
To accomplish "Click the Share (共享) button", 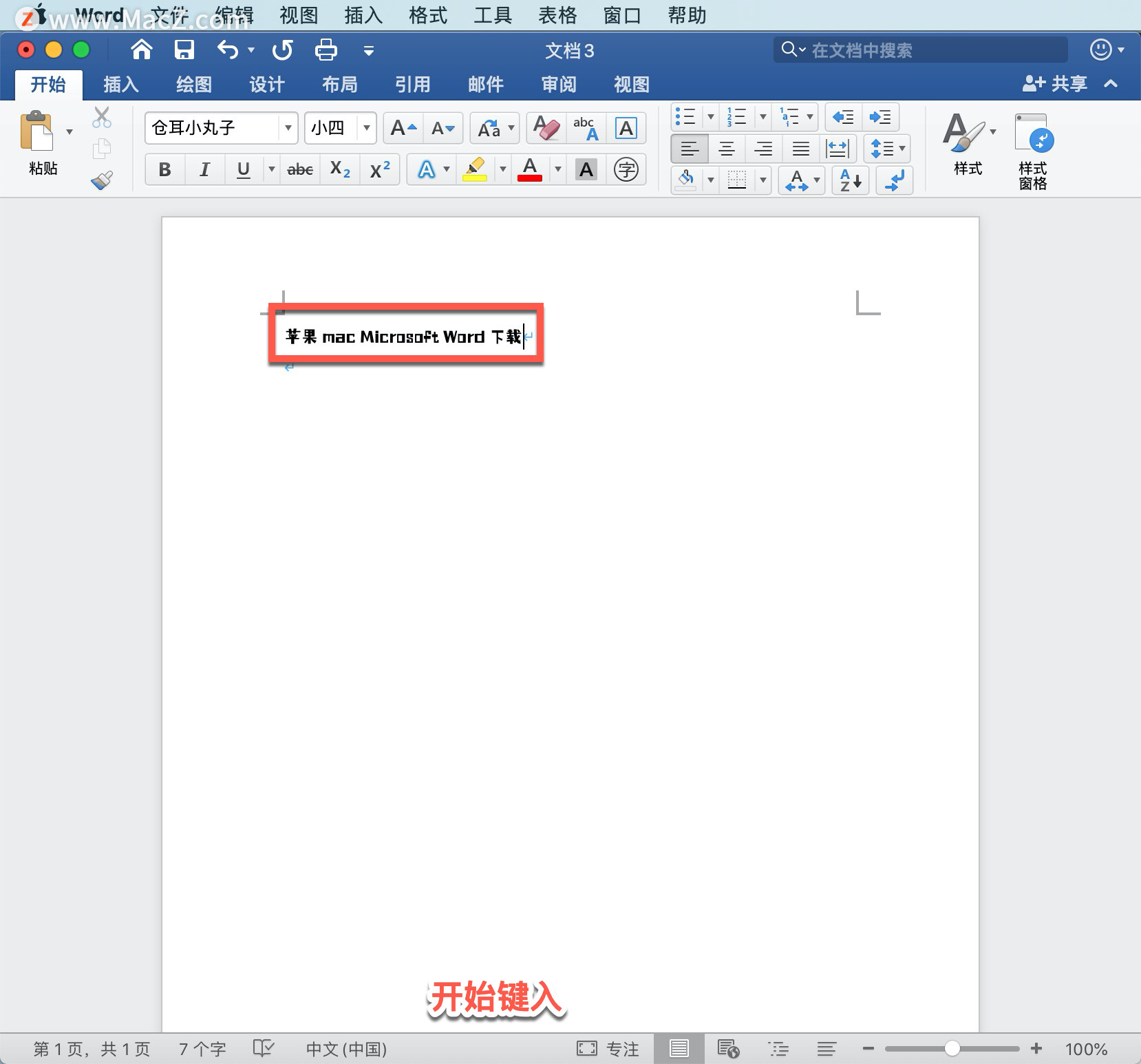I will 1055,84.
